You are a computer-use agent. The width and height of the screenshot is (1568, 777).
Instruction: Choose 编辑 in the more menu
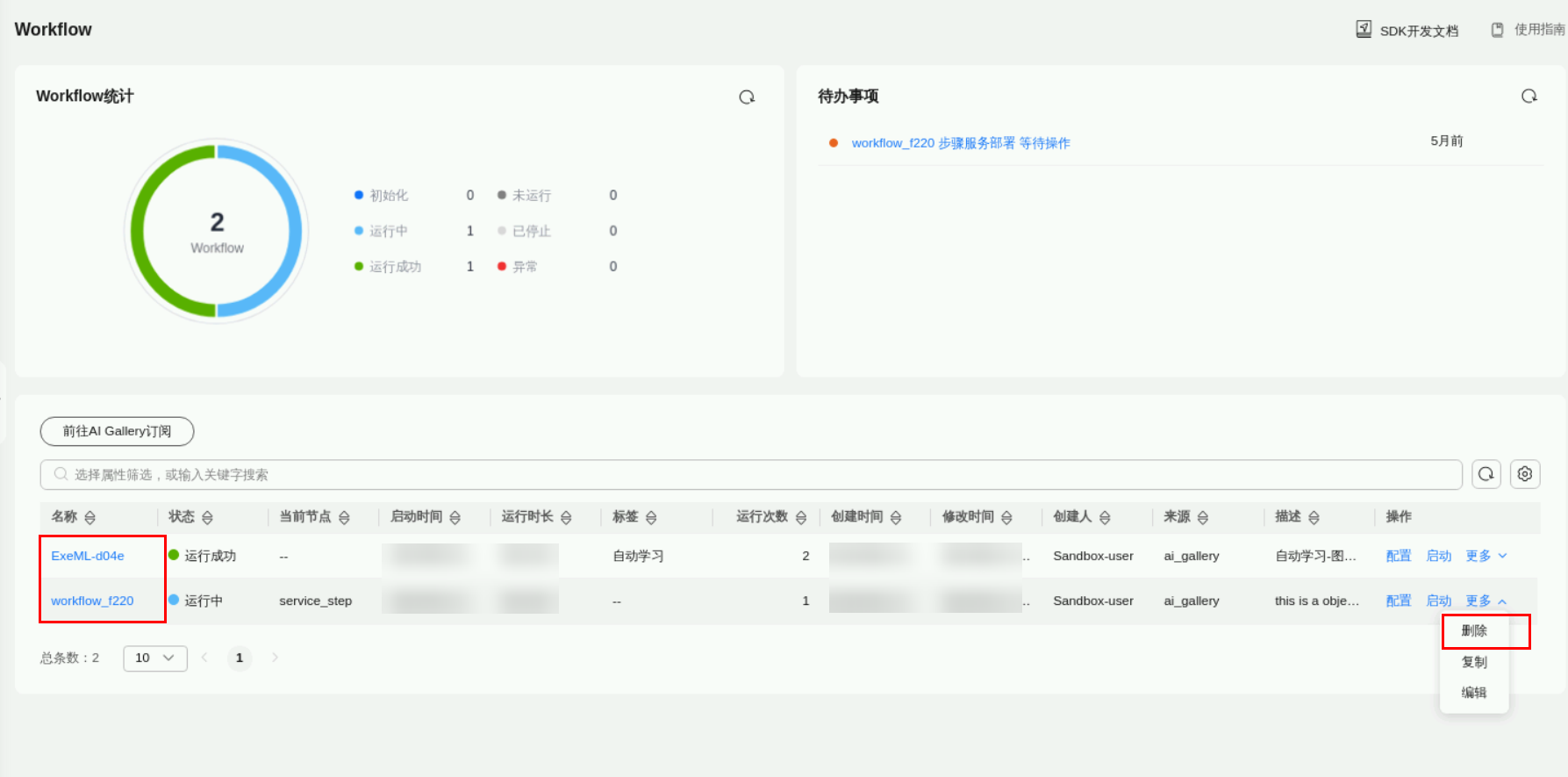tap(1474, 693)
